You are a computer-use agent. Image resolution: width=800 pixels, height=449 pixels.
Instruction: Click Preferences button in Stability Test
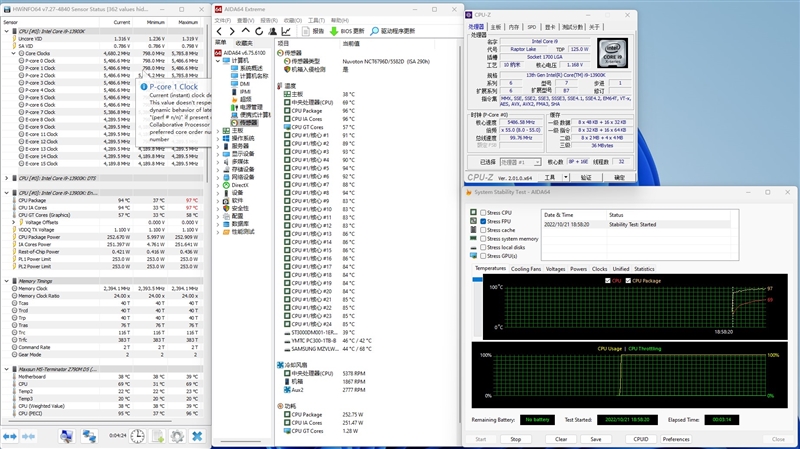tap(676, 439)
